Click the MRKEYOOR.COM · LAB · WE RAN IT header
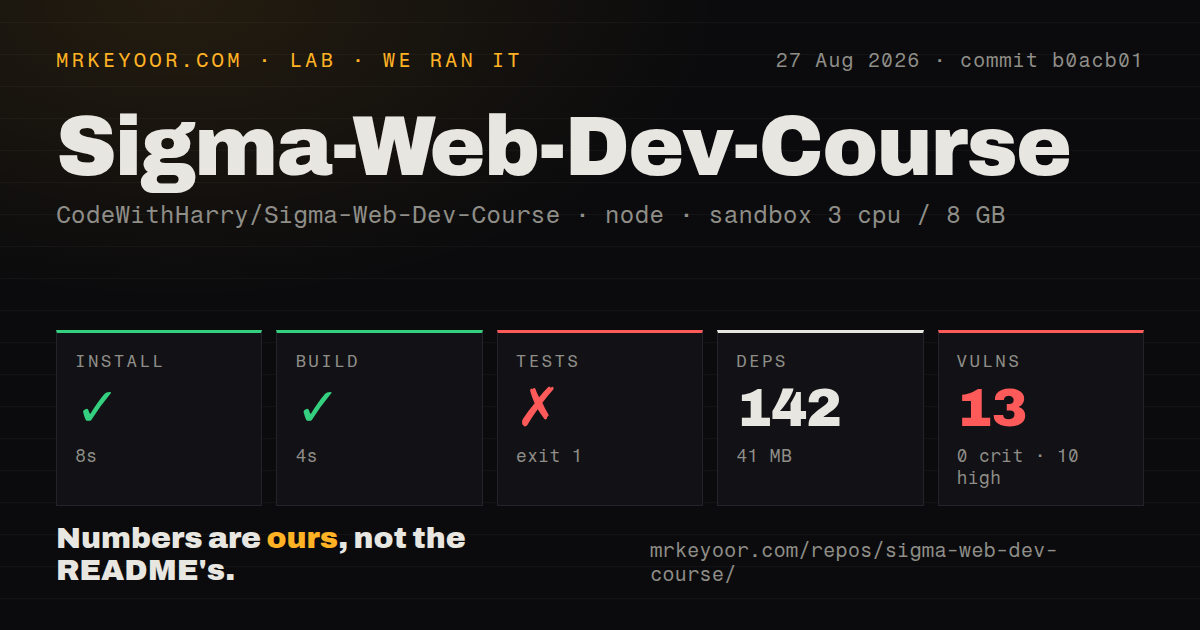Screen dimensions: 1200x630 289,61
